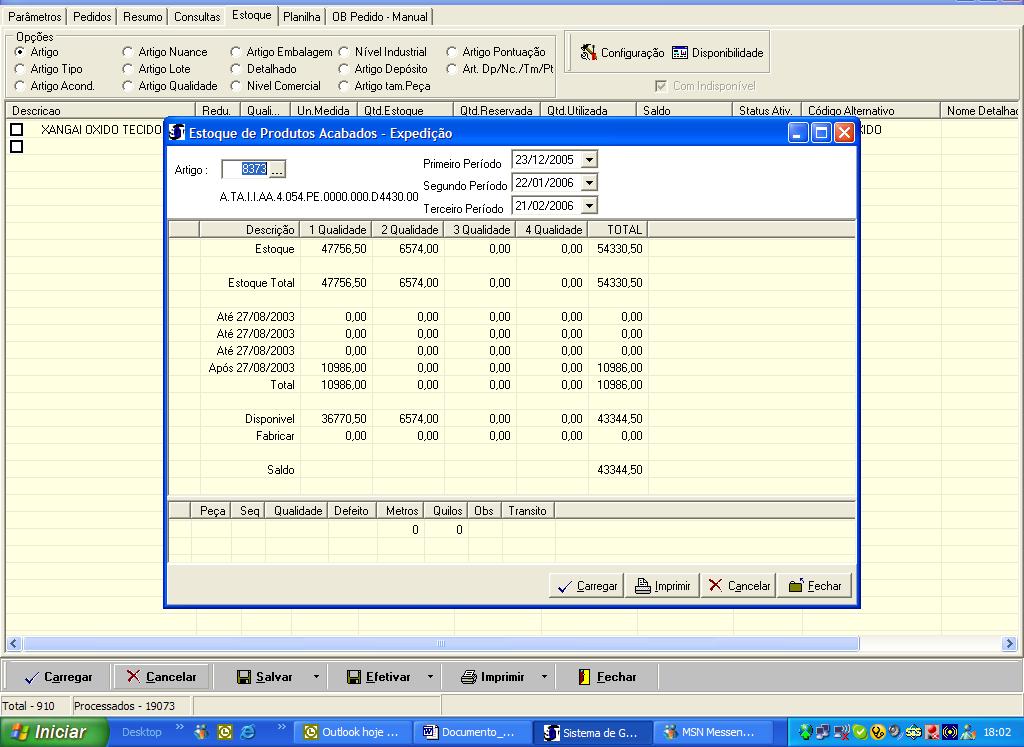Check the box beside XANGAI OXIDO TECIDO
Viewport: 1024px width, 747px height.
[17, 130]
